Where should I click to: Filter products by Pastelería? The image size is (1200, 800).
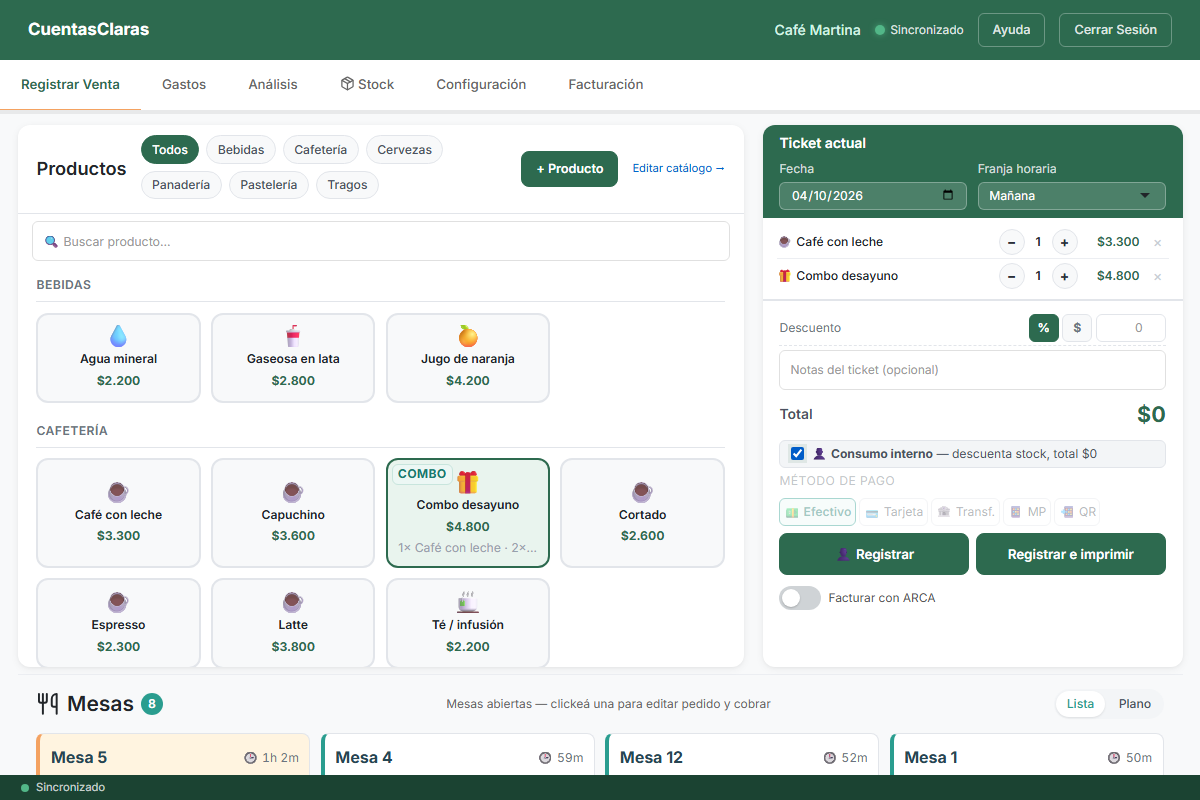click(x=269, y=185)
